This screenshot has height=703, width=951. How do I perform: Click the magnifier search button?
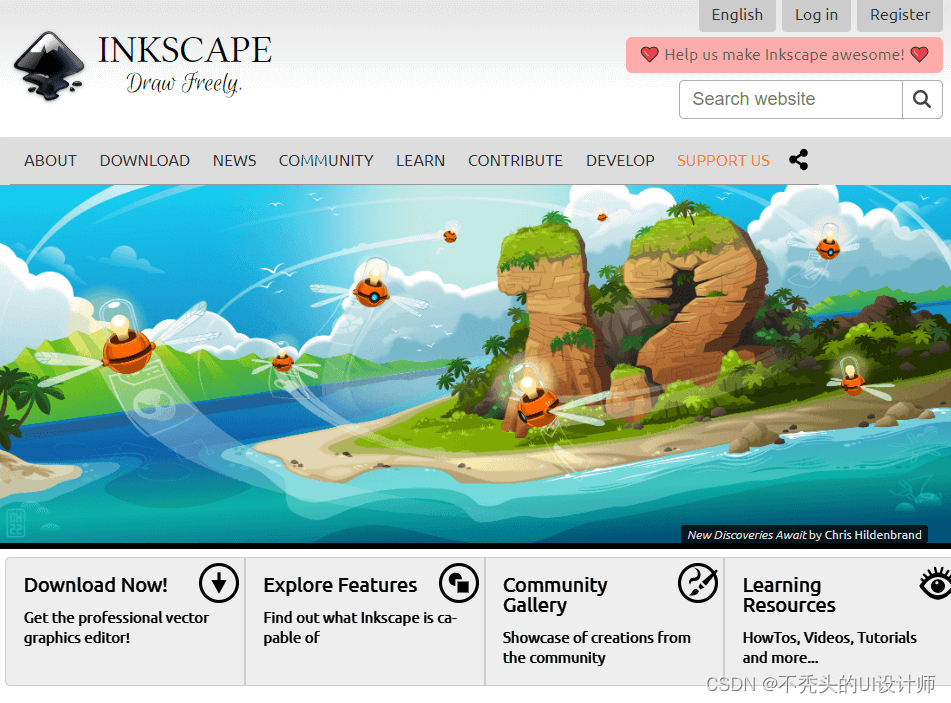point(922,99)
